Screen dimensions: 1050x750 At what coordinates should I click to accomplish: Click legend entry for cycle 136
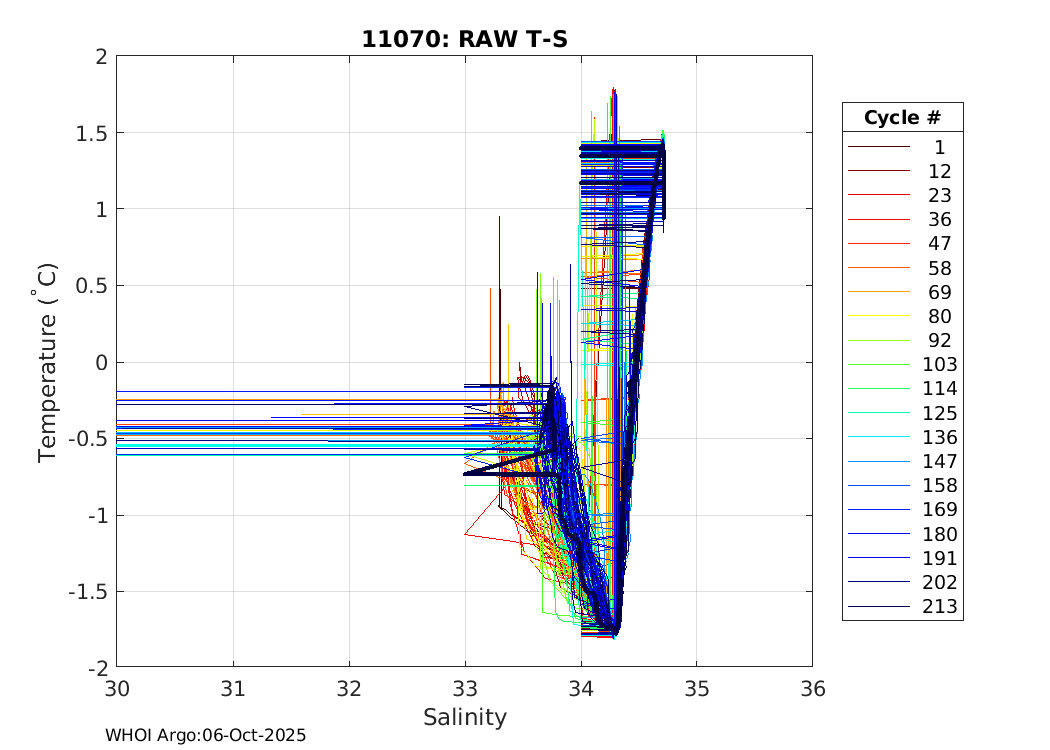[x=939, y=437]
